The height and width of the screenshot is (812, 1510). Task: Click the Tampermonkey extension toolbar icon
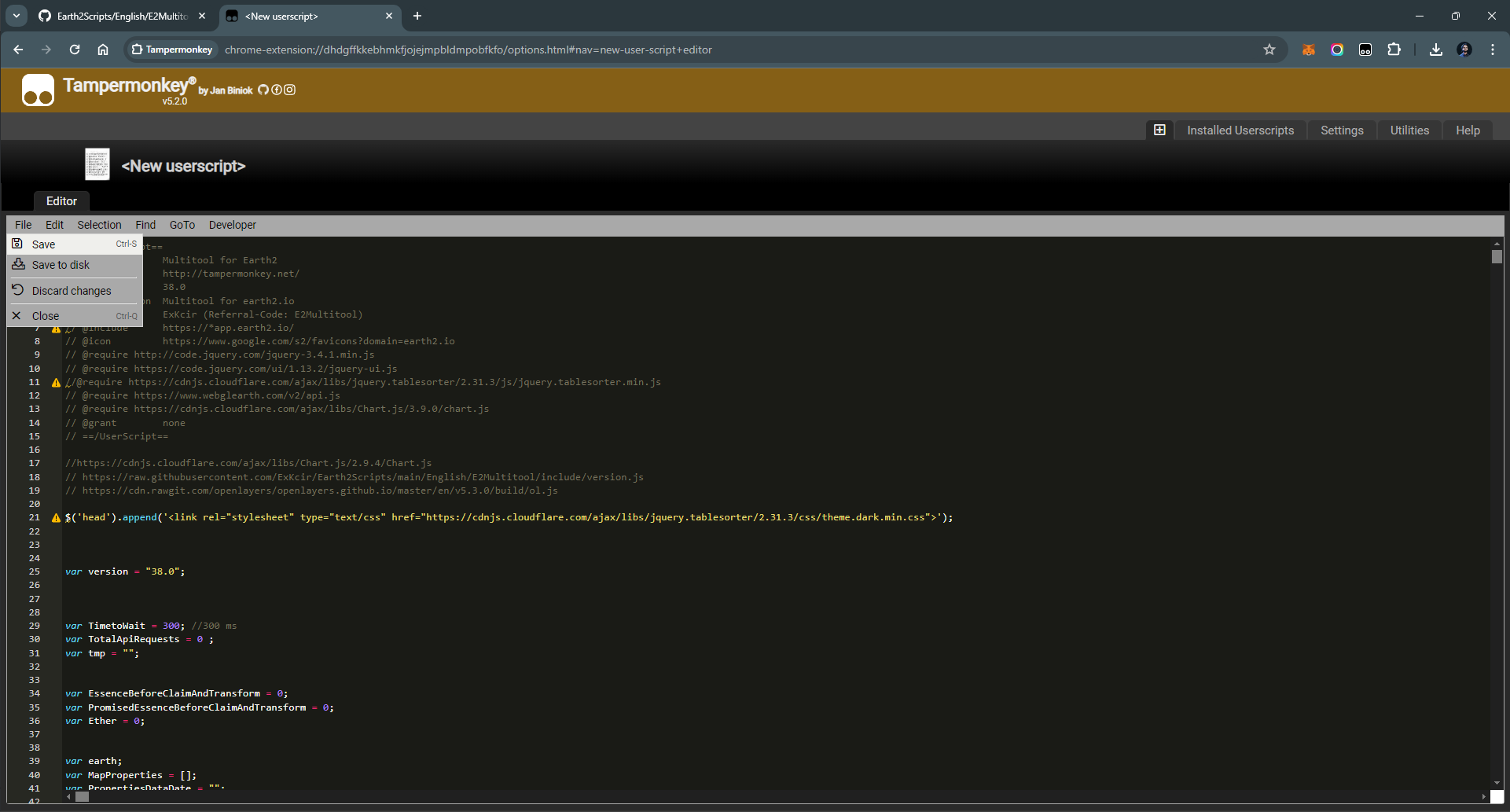coord(1365,50)
